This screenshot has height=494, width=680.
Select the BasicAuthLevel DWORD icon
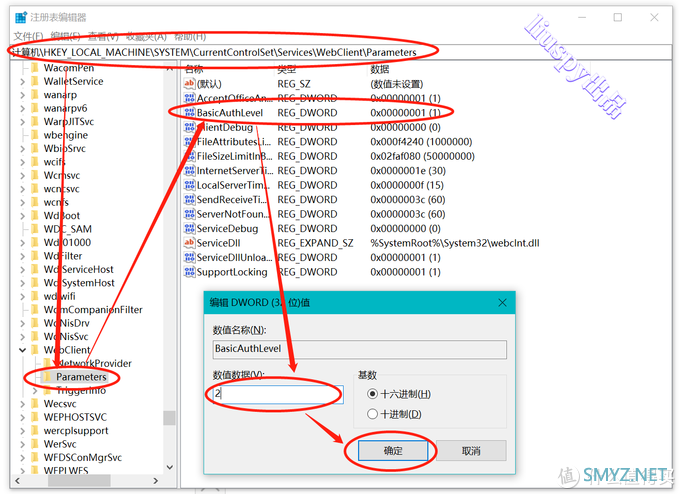[189, 113]
